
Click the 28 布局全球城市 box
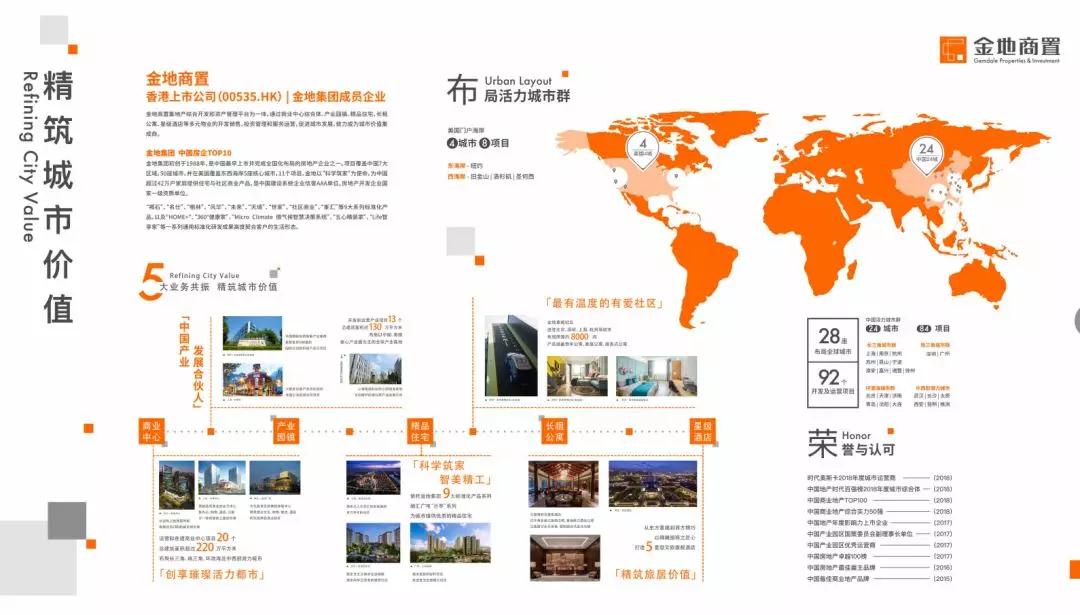click(x=833, y=340)
